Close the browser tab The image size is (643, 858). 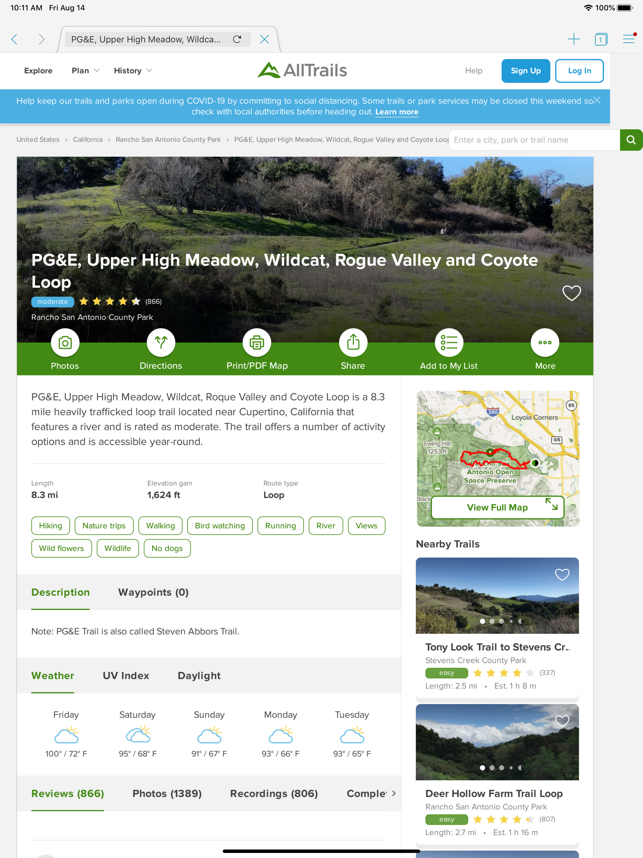(264, 39)
